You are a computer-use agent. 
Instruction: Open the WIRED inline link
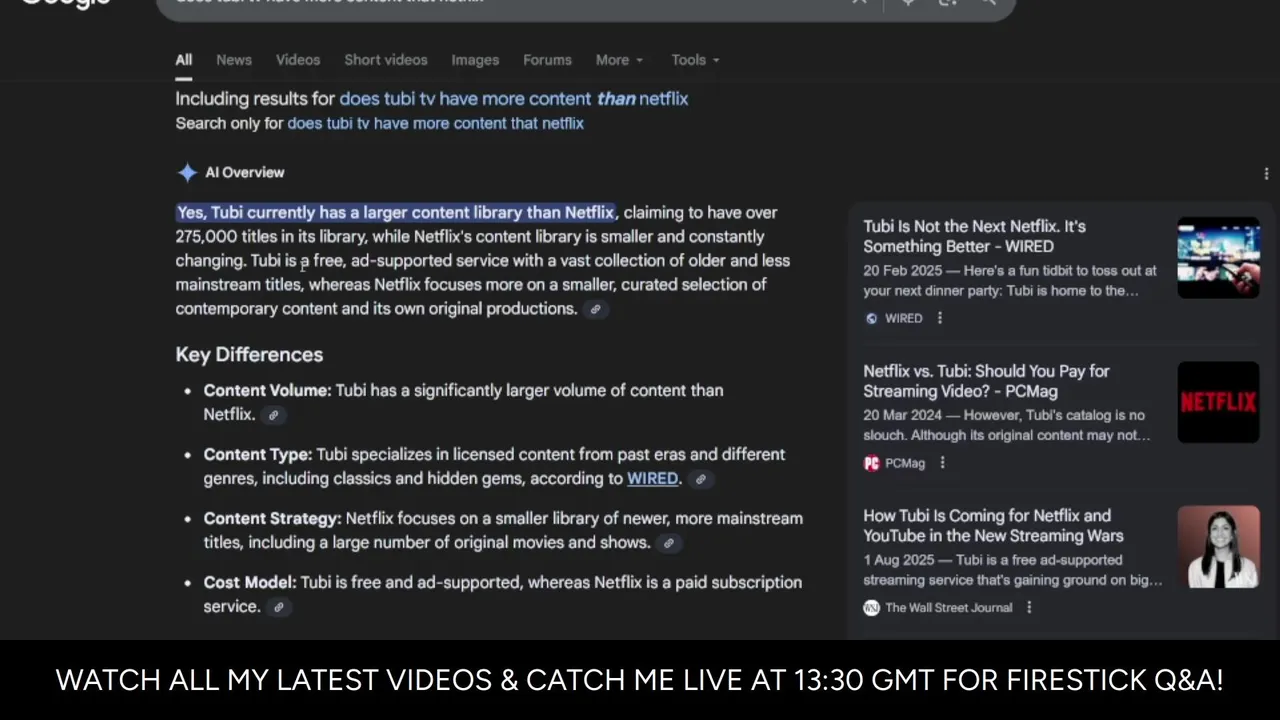(x=652, y=479)
